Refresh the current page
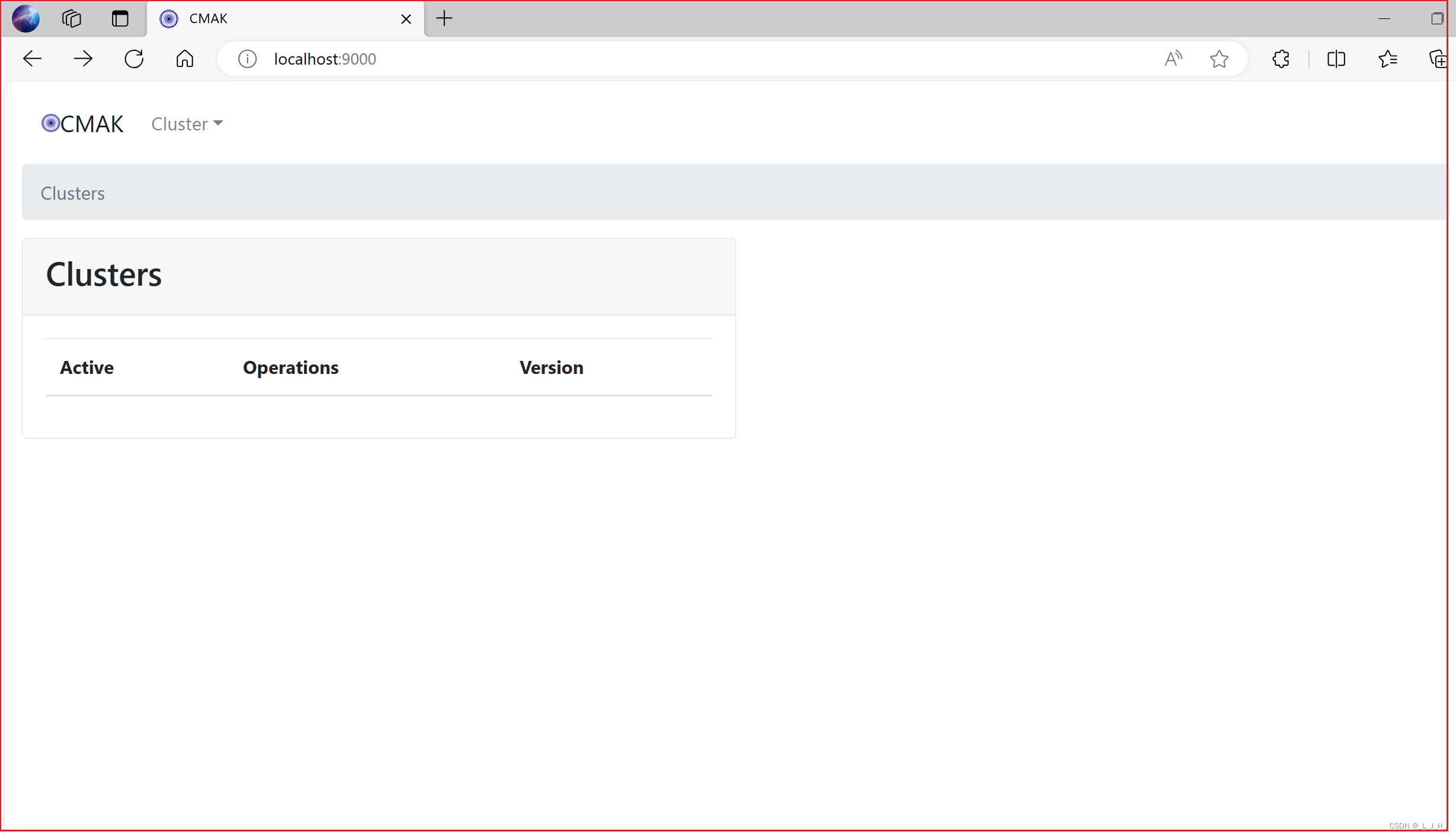This screenshot has width=1456, height=835. coord(134,59)
